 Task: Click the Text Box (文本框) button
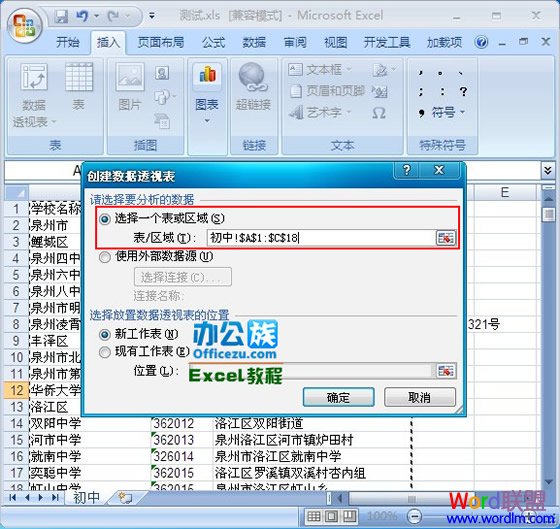(320, 70)
